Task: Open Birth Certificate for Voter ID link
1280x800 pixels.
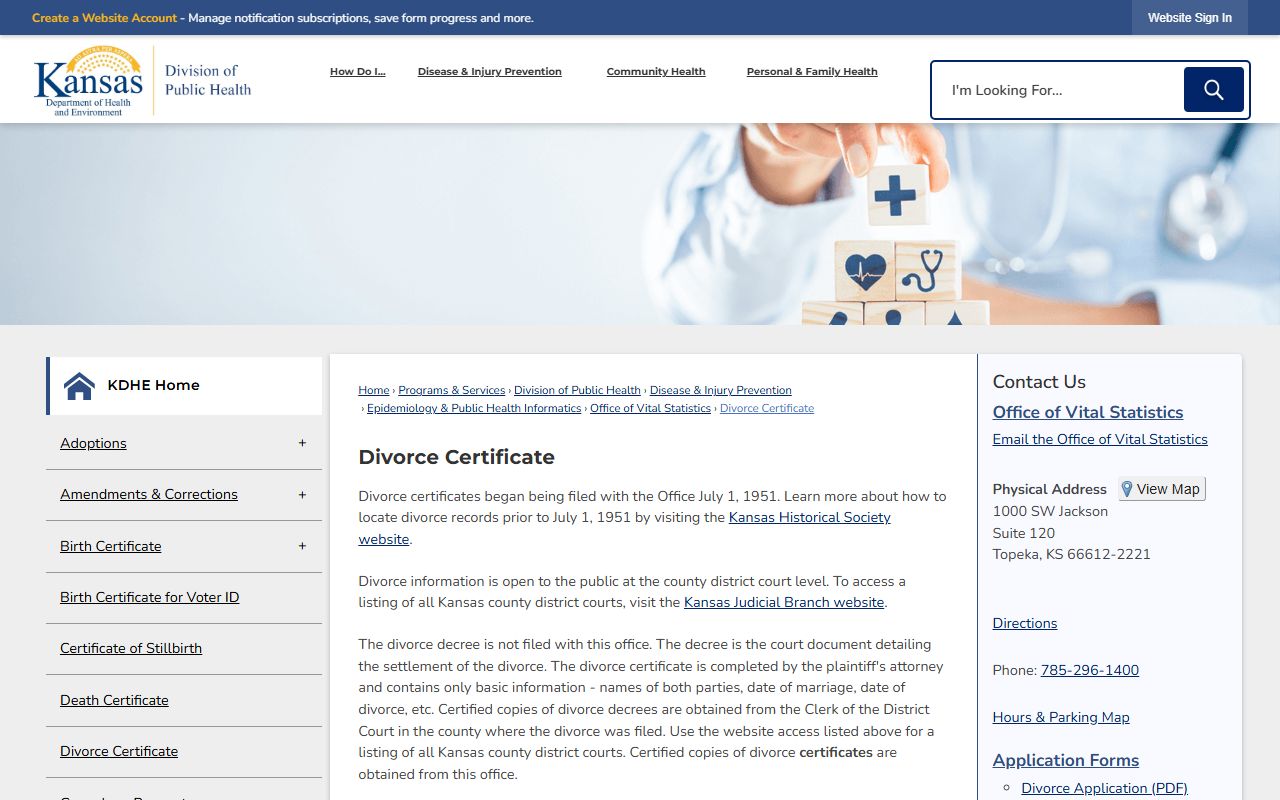Action: point(149,597)
